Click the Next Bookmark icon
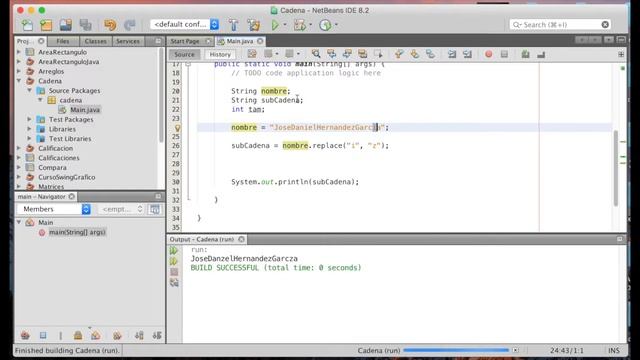640x360 pixels. click(x=415, y=54)
